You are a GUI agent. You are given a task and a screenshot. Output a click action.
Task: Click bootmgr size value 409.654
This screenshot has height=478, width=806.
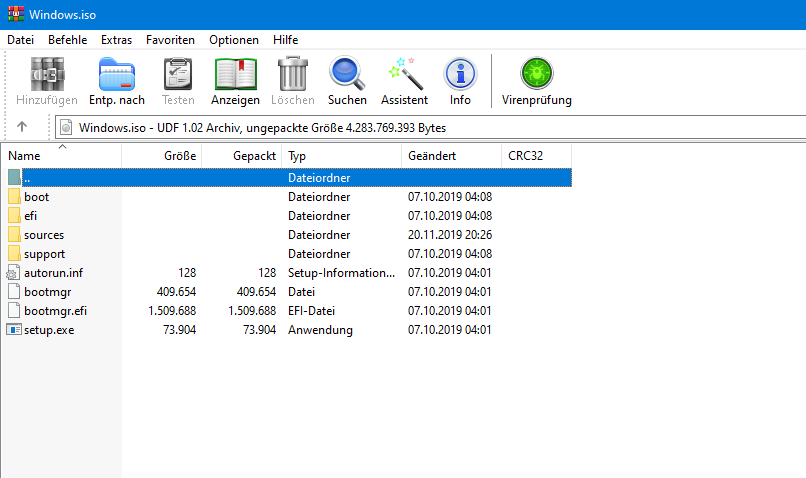tap(176, 292)
